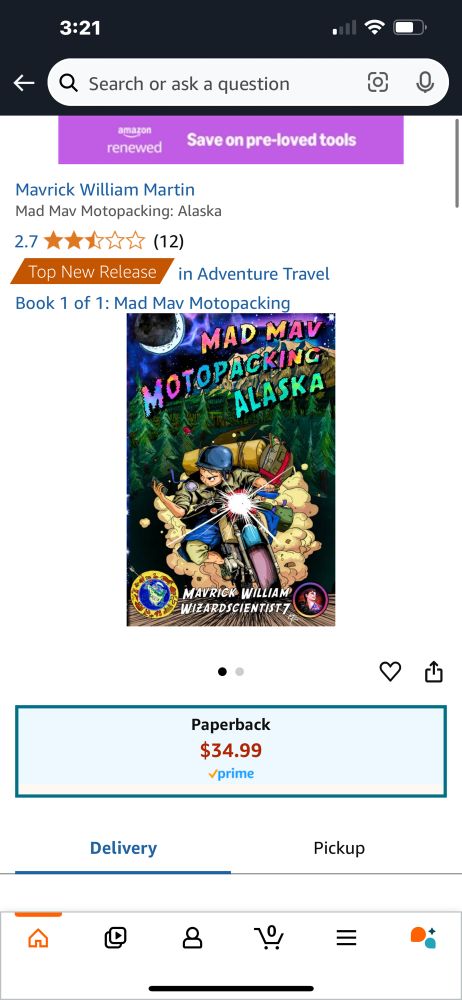Open the Adventure Travel category link

coord(254,274)
